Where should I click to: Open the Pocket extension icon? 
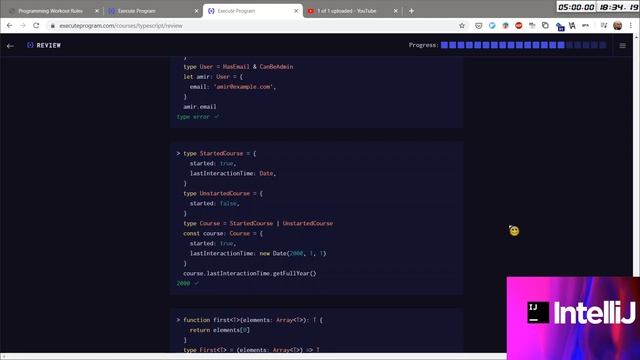[x=478, y=26]
